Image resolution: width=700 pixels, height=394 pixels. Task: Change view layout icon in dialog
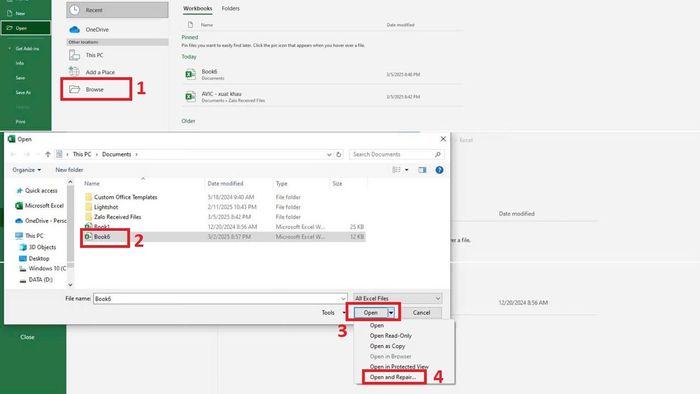(x=396, y=170)
